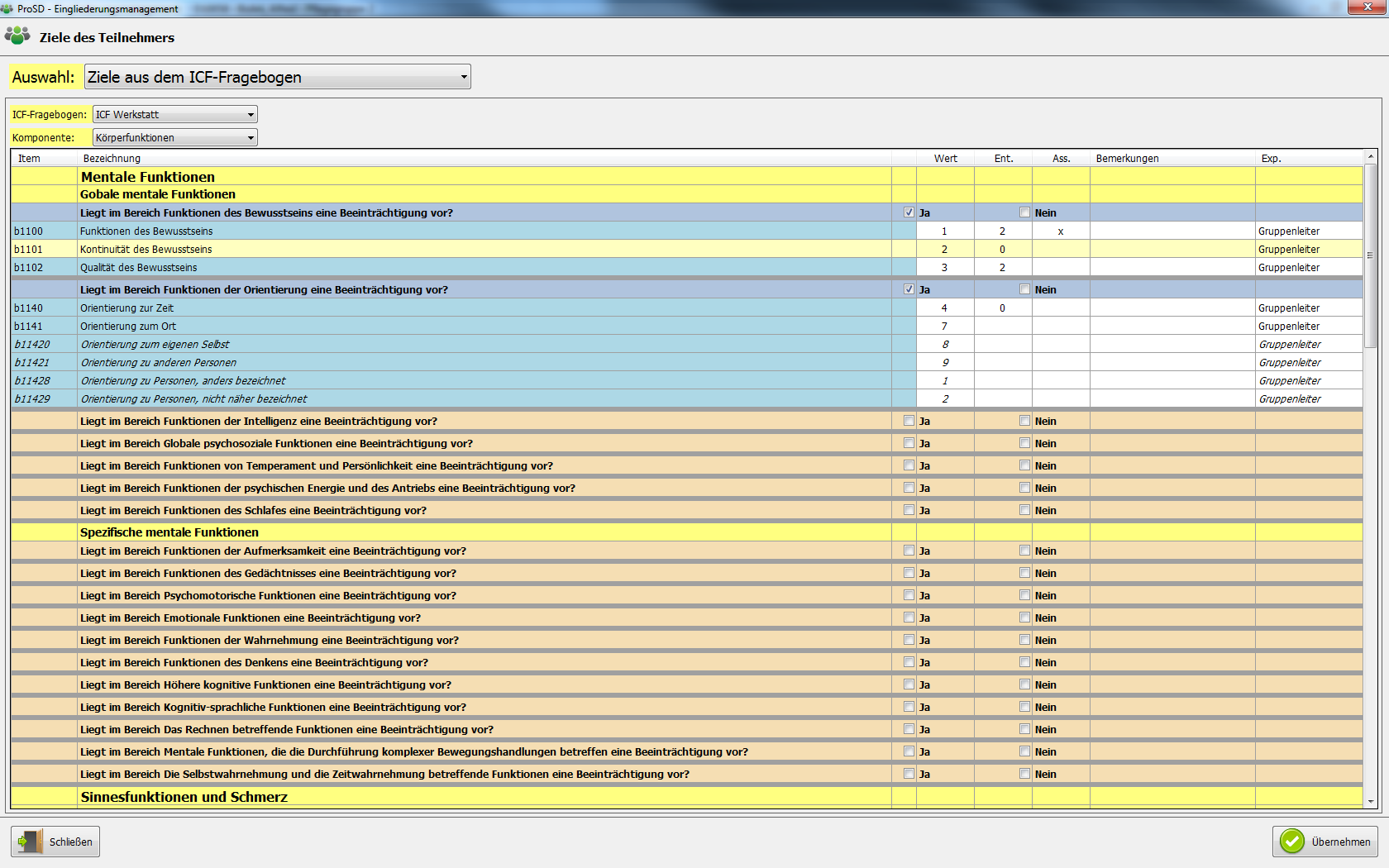1389x868 pixels.
Task: Tick Ja for Funktionen des Schlafes
Action: 909,510
